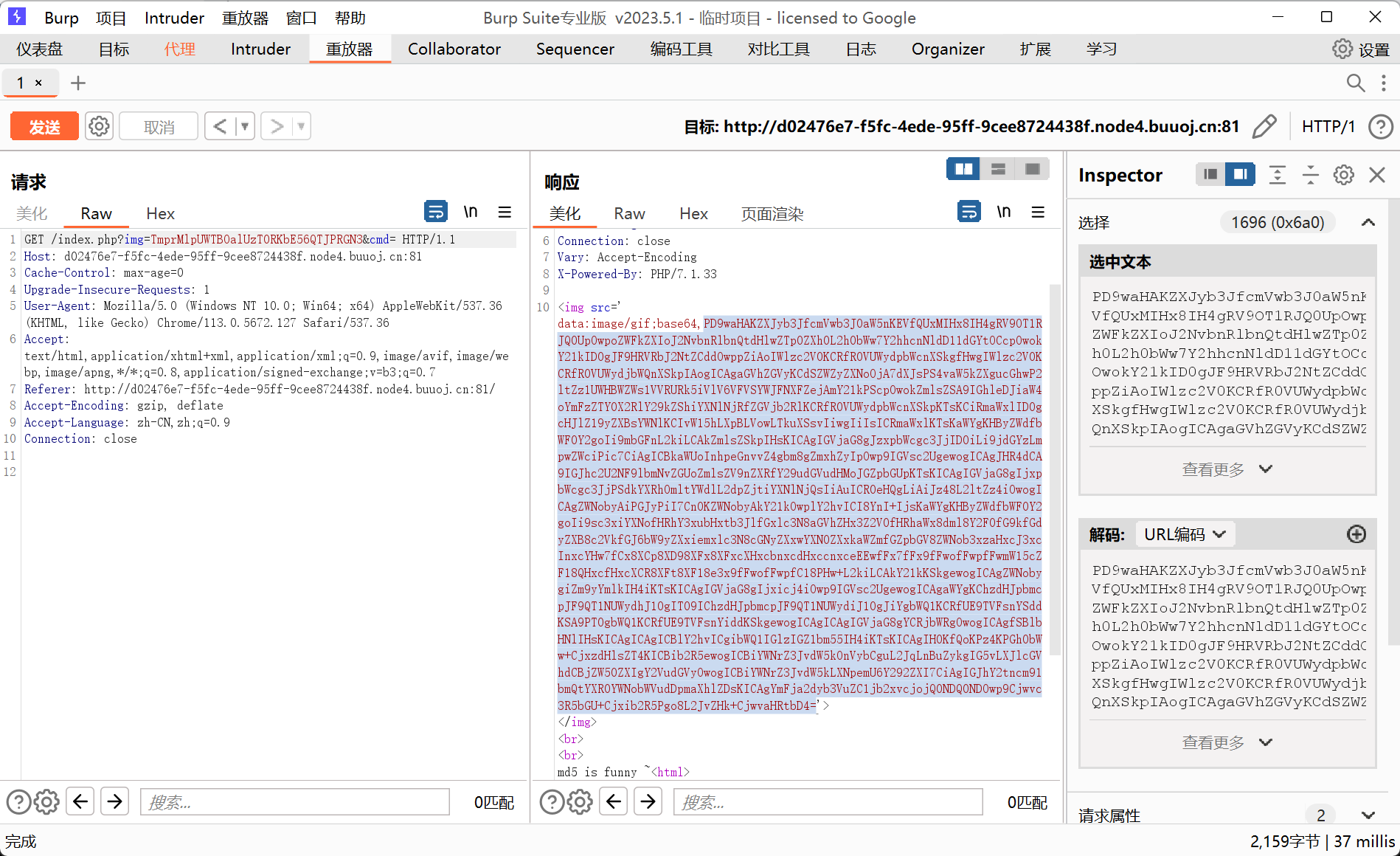
Task: Edit the target with the pencil icon
Action: [1264, 126]
